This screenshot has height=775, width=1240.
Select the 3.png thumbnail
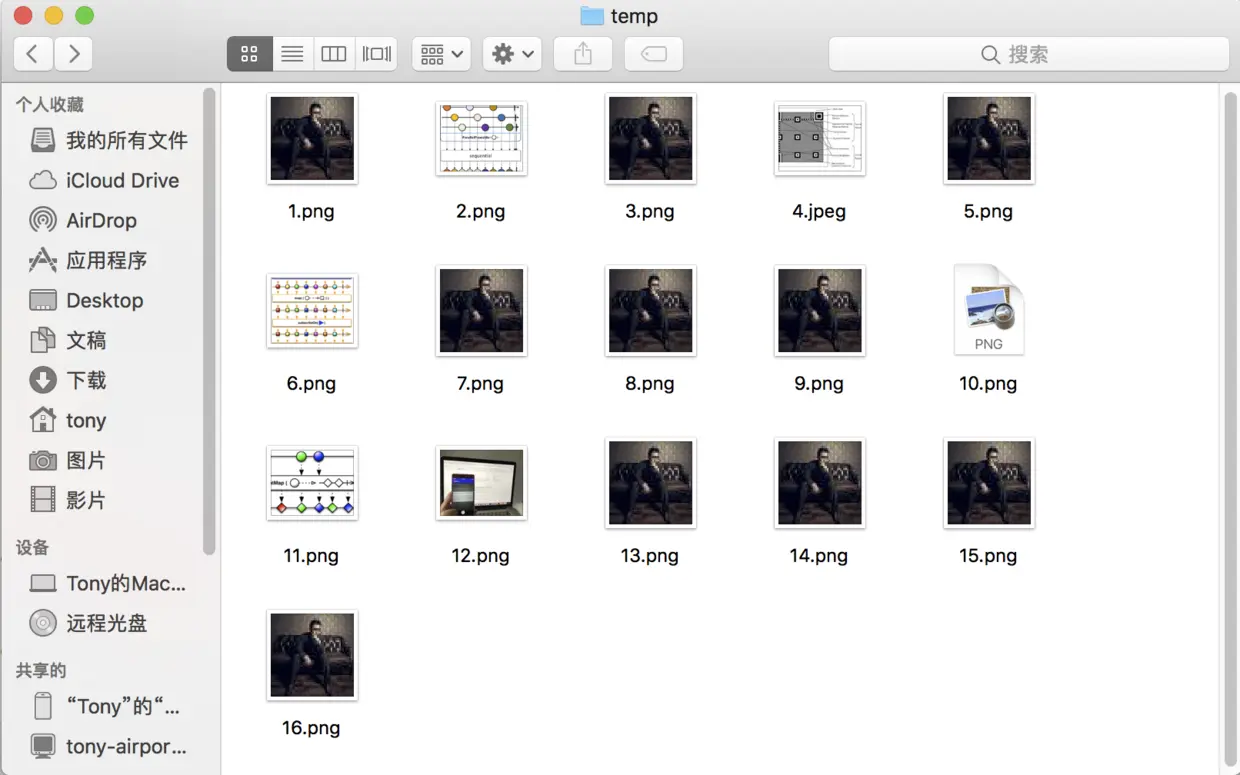click(650, 138)
